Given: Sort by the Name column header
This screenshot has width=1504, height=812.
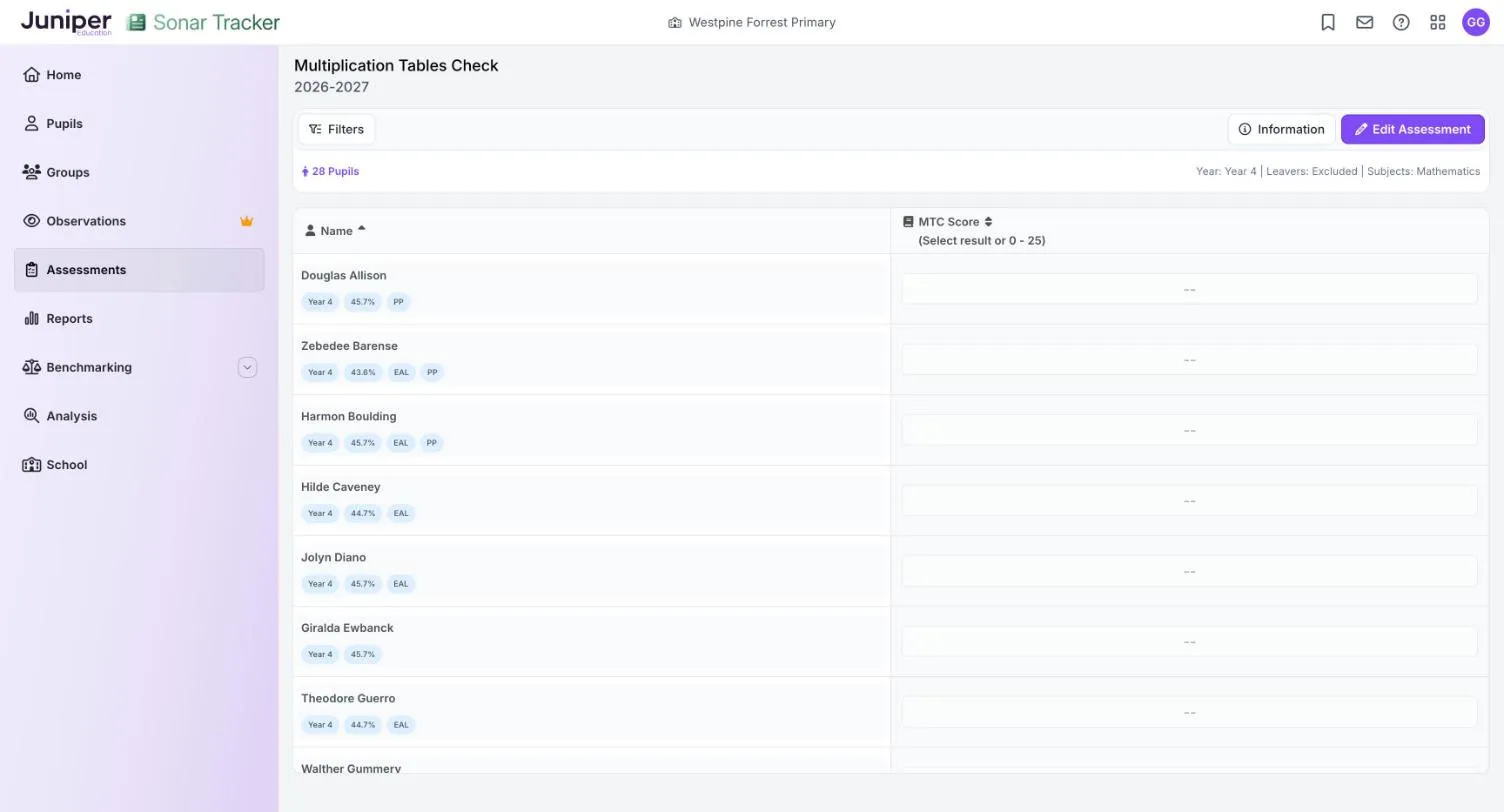Looking at the screenshot, I should 335,231.
